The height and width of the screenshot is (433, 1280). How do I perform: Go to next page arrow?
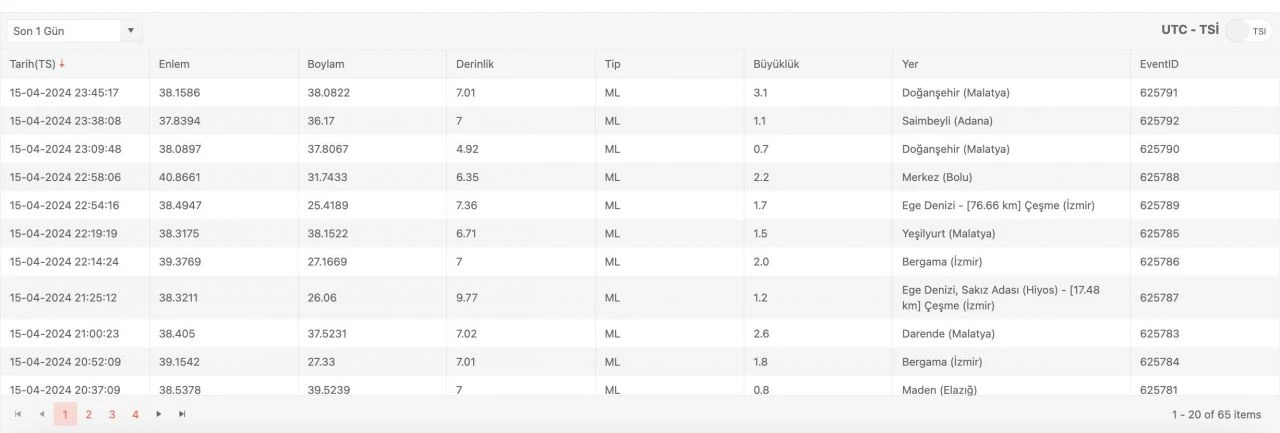click(x=158, y=414)
